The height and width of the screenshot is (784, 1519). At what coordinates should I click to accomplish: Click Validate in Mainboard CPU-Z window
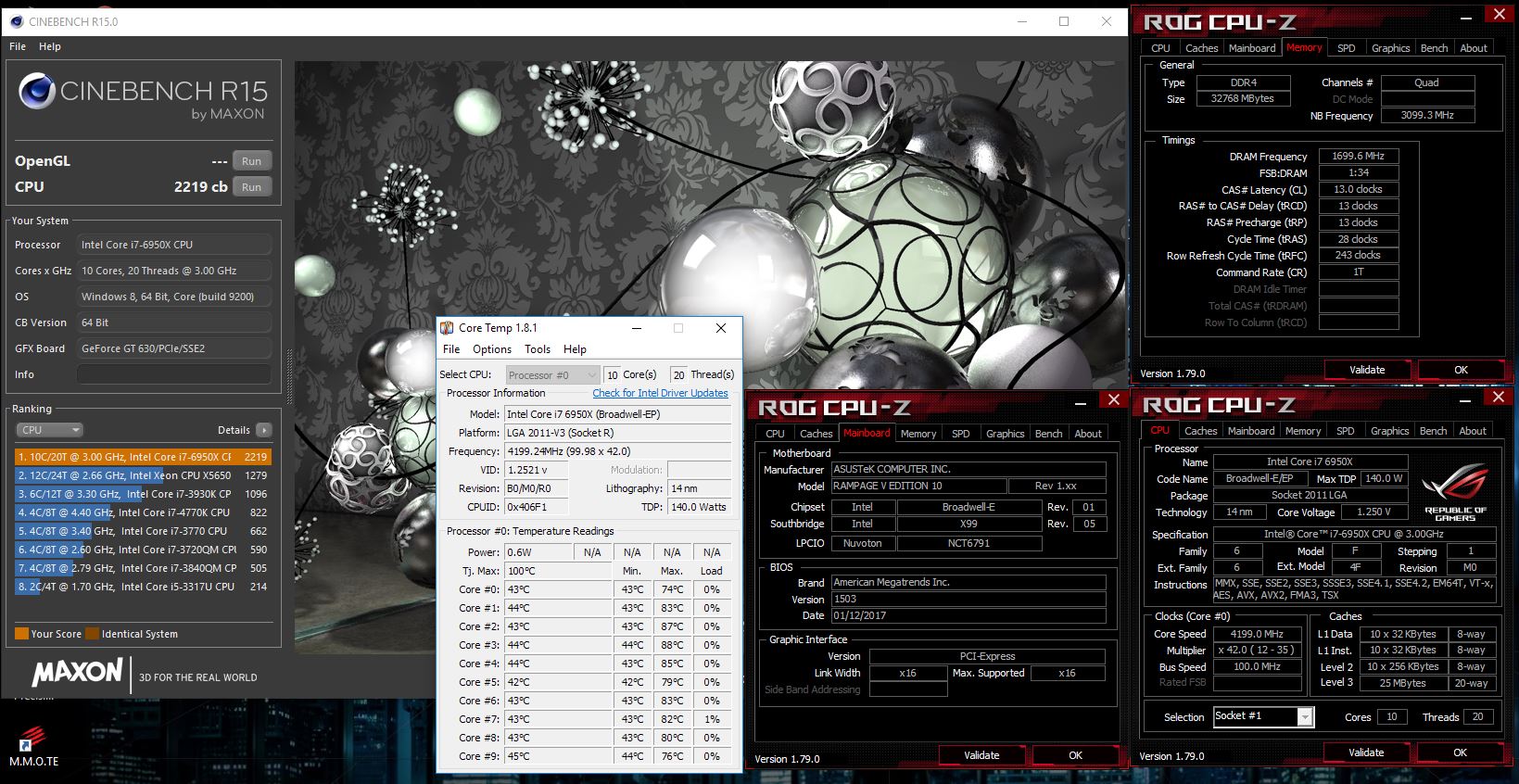981,755
